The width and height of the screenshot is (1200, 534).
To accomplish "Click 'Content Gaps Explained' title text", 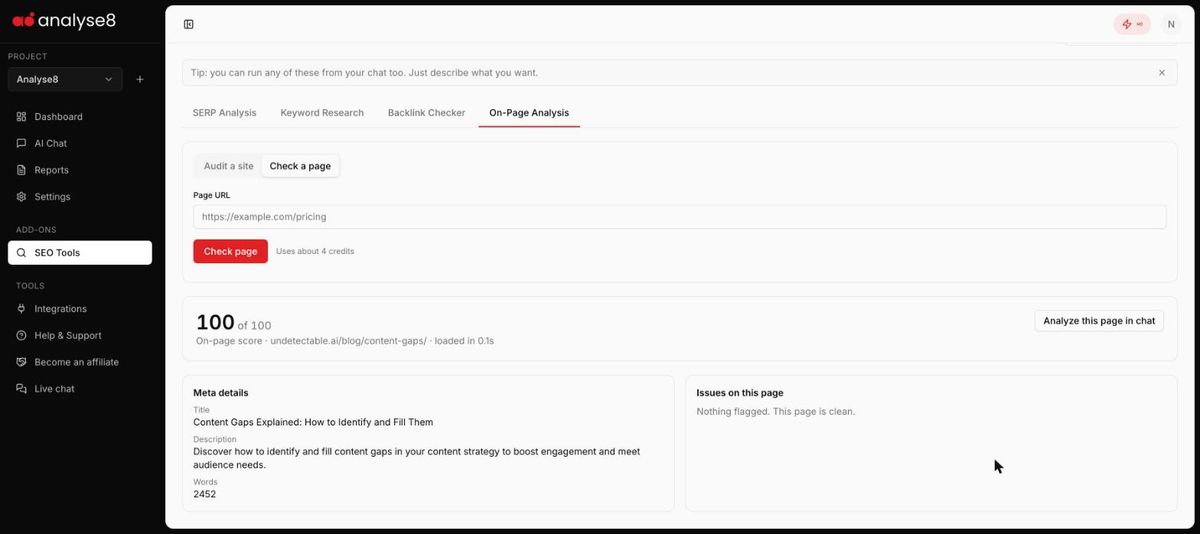I will (313, 422).
